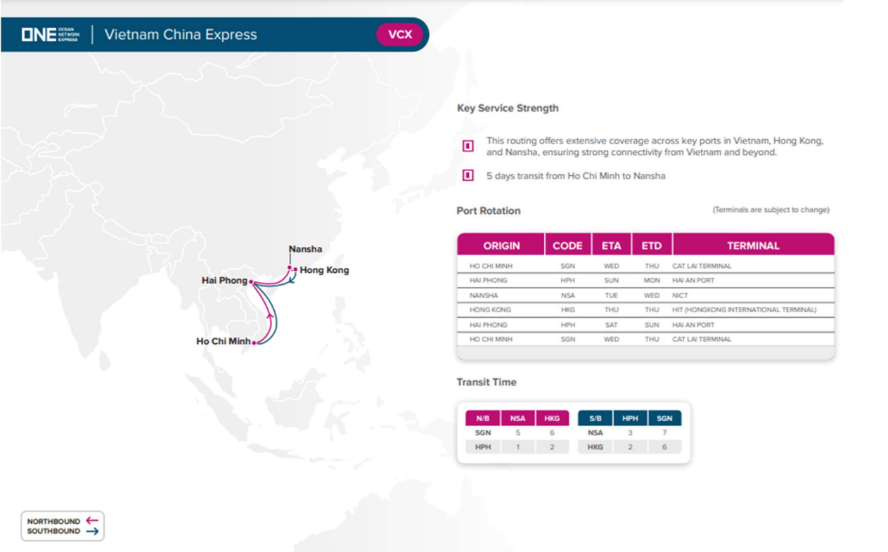The width and height of the screenshot is (888, 552).
Task: Click the bullet icon beside the 5 days transit text
Action: pos(467,176)
